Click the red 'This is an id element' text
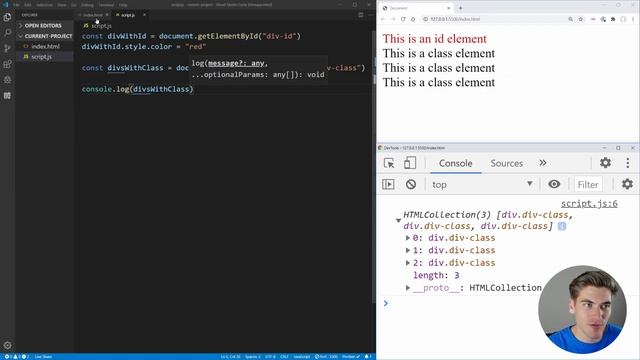 pyautogui.click(x=434, y=39)
